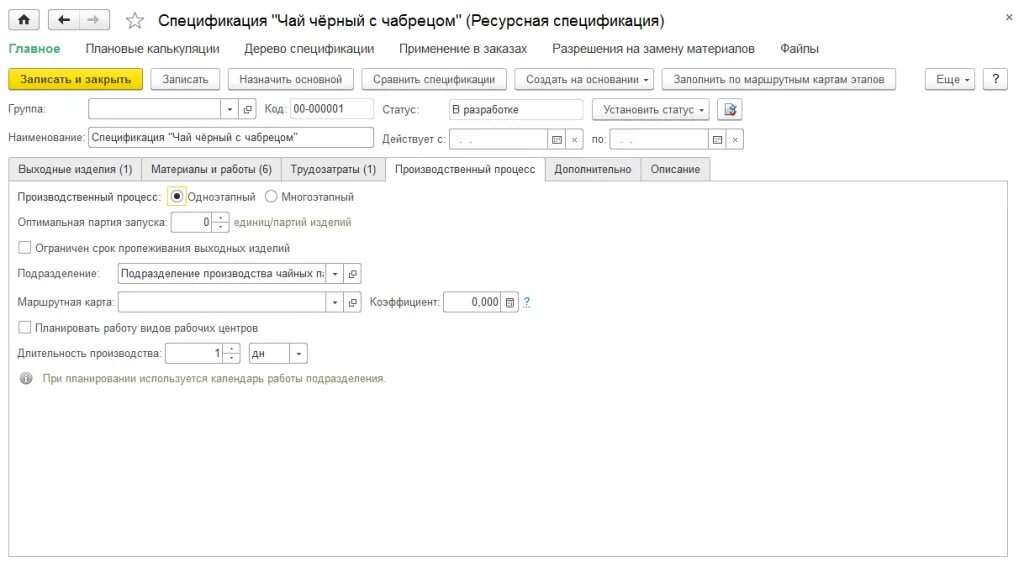This screenshot has width=1024, height=567.
Task: Open the Файлы section
Action: [799, 49]
